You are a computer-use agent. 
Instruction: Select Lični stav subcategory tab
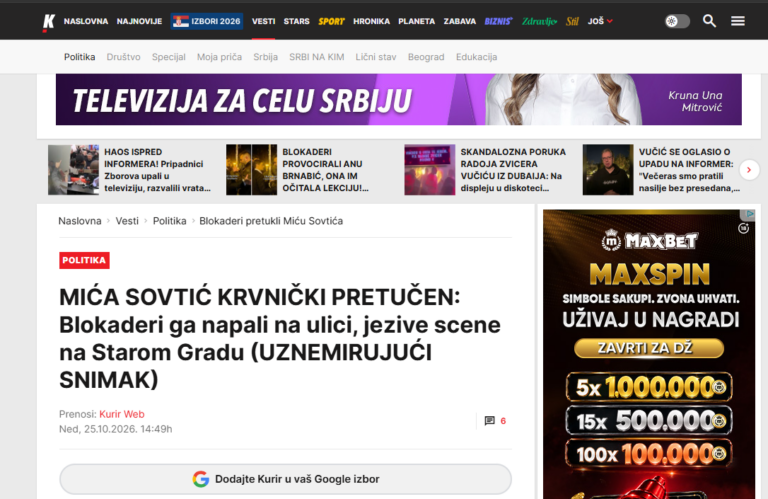click(376, 57)
